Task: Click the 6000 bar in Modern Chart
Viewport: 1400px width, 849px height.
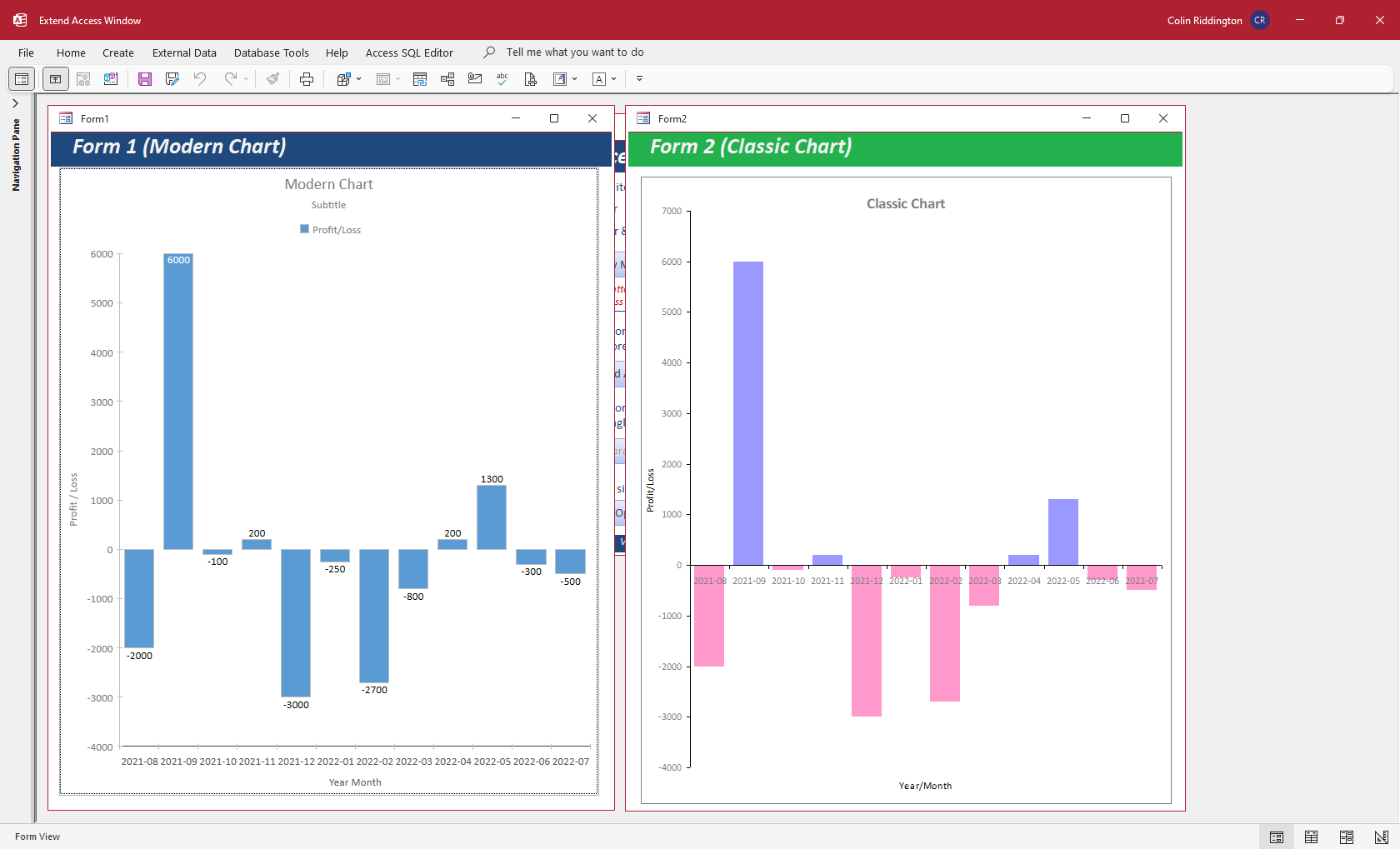Action: click(178, 402)
